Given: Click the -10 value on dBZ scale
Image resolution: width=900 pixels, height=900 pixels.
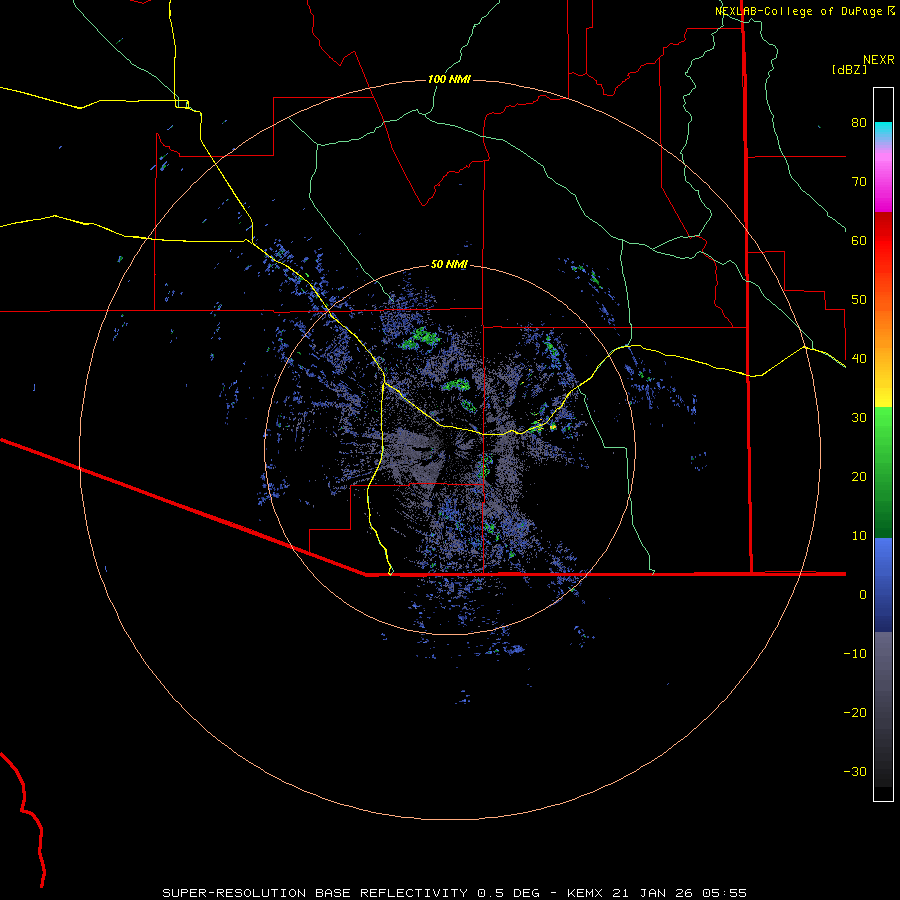Looking at the screenshot, I should [855, 654].
